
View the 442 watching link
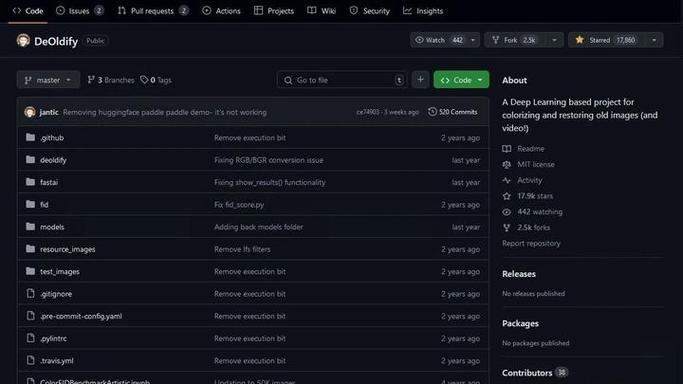pyautogui.click(x=533, y=212)
